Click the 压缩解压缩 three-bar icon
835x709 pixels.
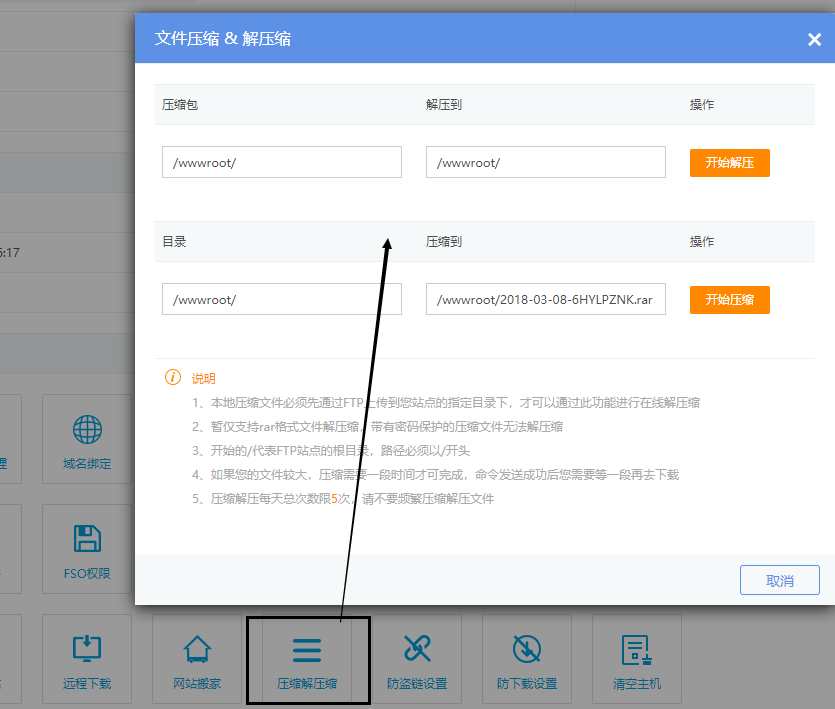coord(307,649)
